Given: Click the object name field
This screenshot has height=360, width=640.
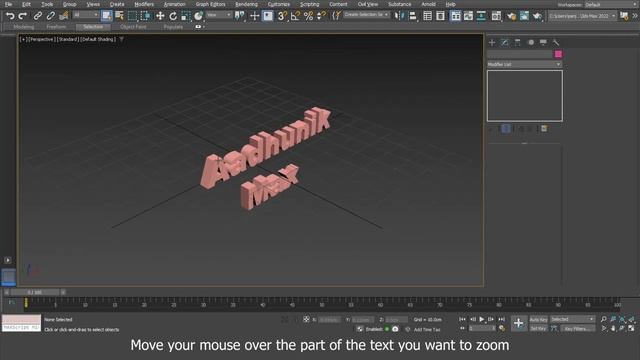Looking at the screenshot, I should tap(520, 54).
